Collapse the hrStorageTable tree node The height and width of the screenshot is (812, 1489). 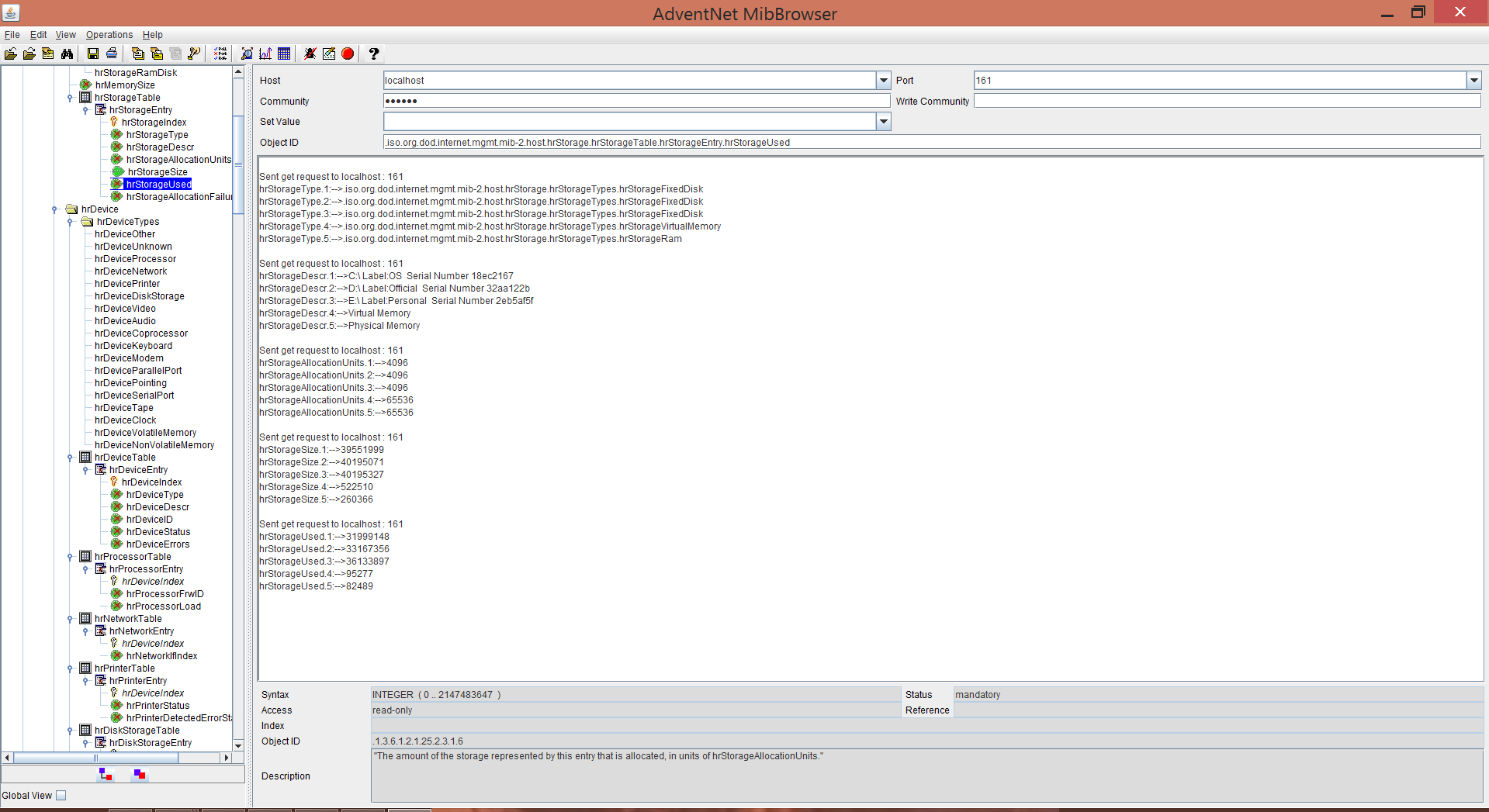click(70, 98)
